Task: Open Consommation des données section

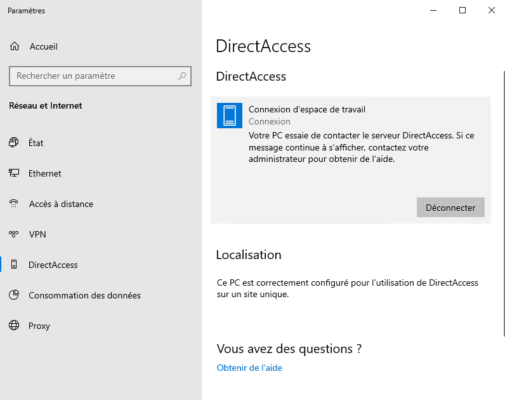Action: [x=84, y=295]
